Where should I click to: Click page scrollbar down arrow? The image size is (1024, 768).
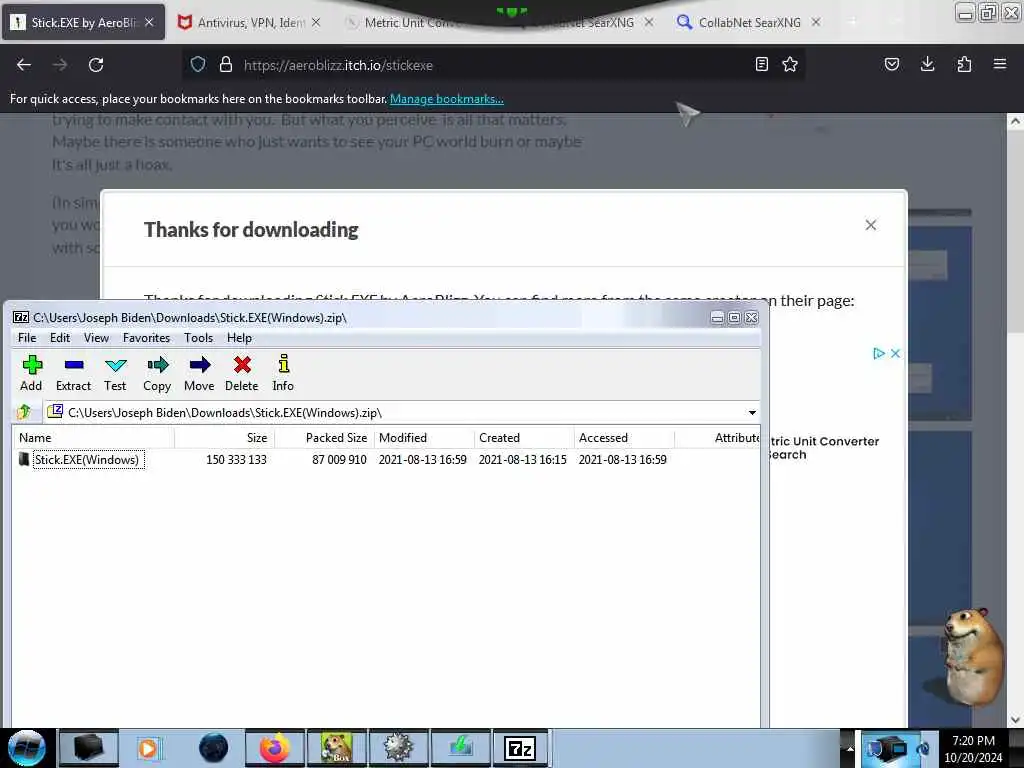[1015, 720]
